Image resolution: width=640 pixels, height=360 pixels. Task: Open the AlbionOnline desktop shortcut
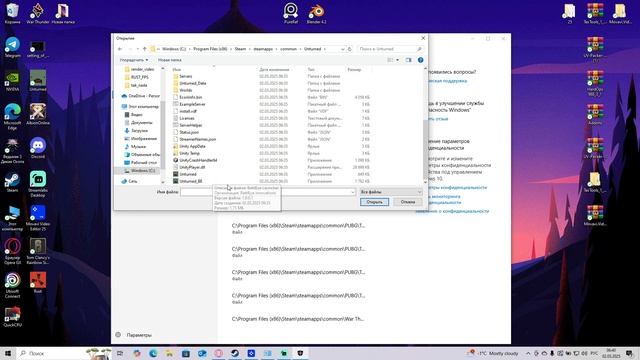pos(38,114)
